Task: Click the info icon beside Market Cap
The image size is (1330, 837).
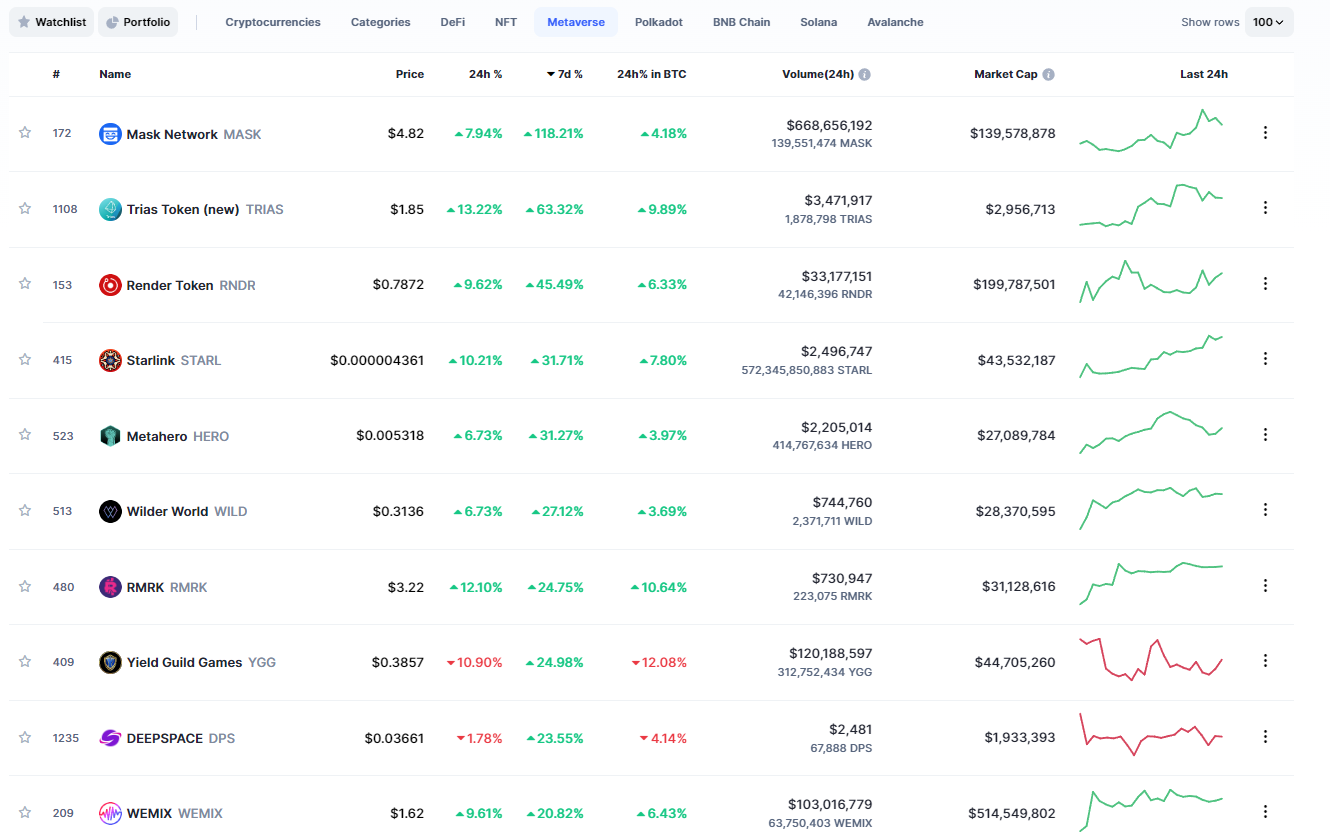Action: pyautogui.click(x=1048, y=74)
